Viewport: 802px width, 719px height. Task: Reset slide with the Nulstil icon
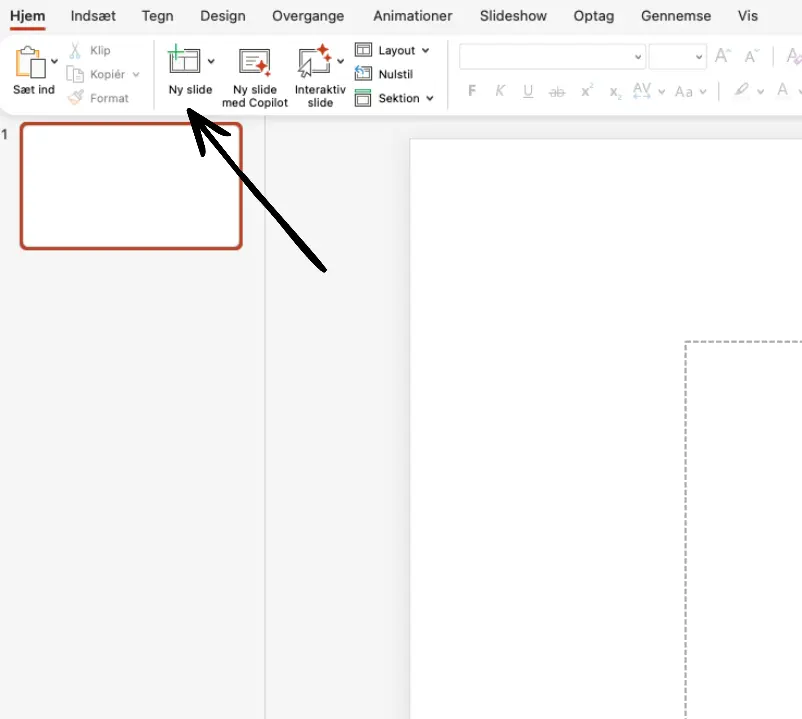click(363, 74)
